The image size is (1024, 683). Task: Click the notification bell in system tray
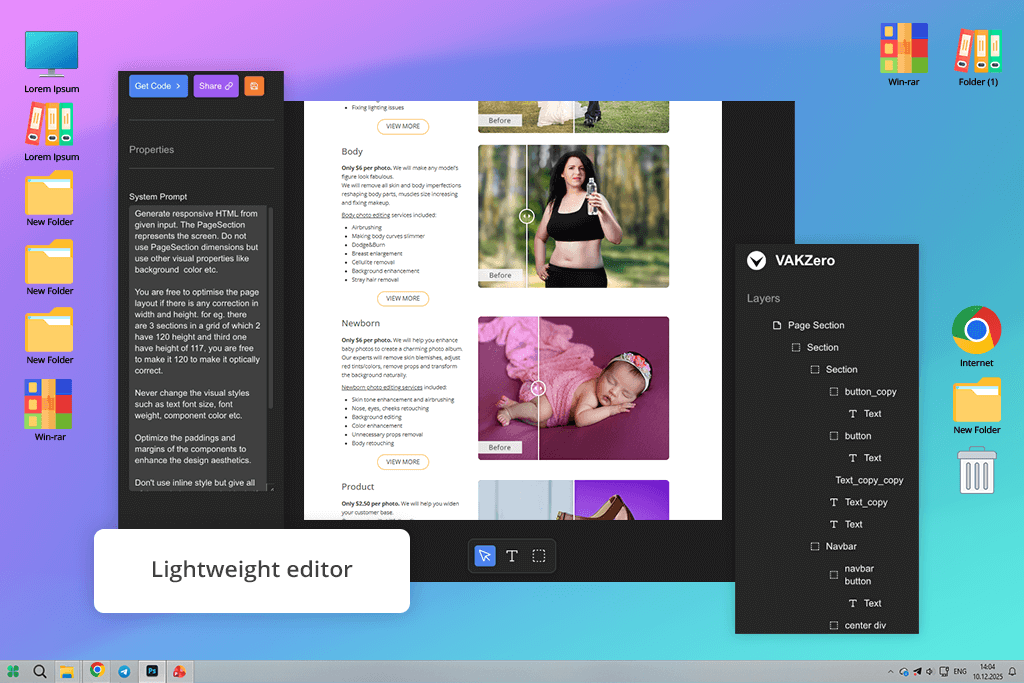(1012, 671)
